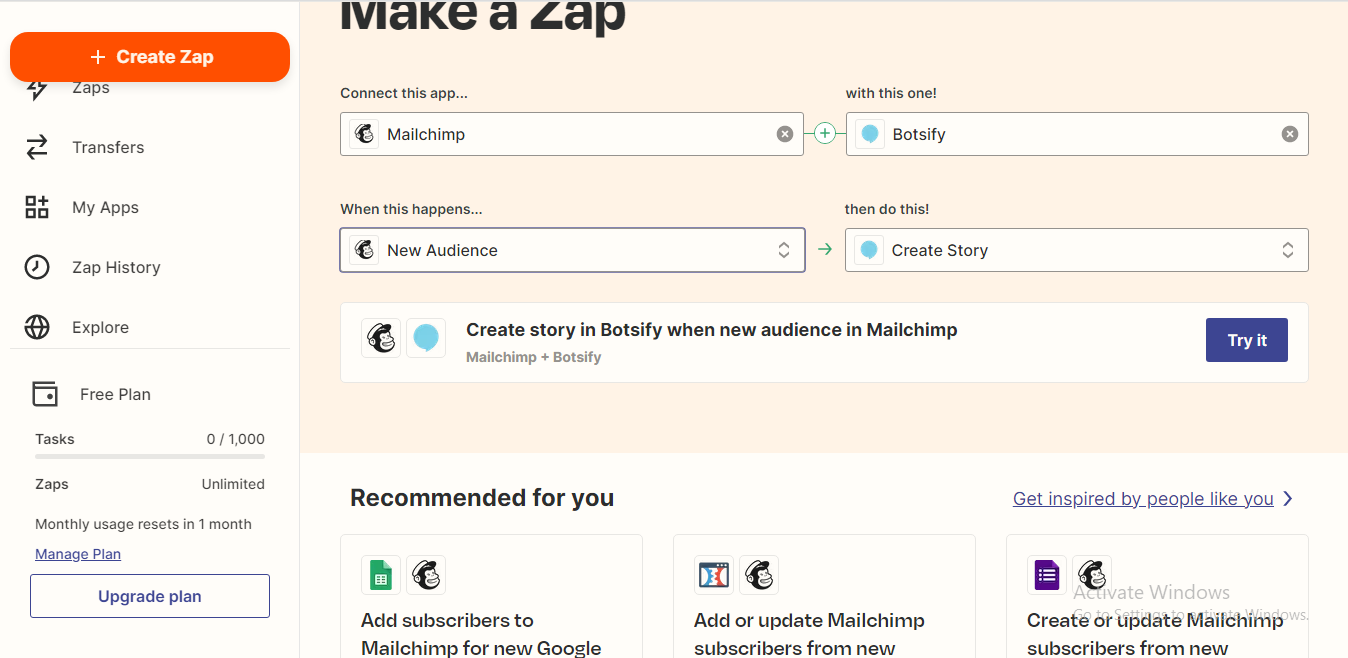Screen dimensions: 1348x658
Task: Open the New Audience trigger dropdown
Action: 572,250
